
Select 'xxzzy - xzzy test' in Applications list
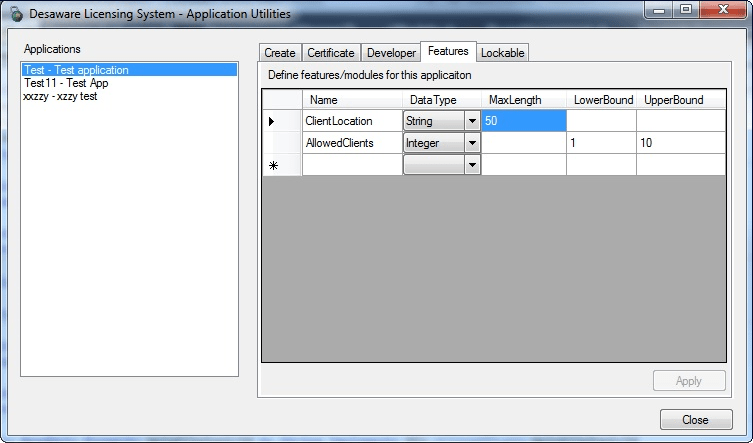tap(129, 96)
